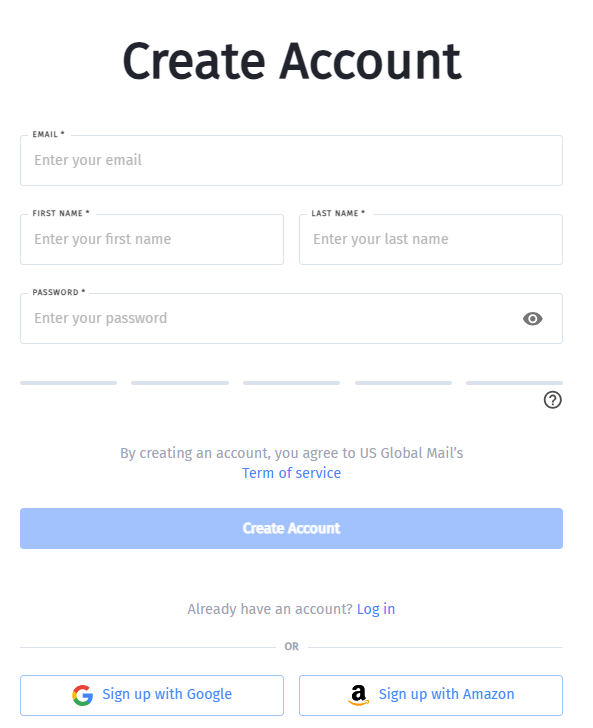The height and width of the screenshot is (728, 593).
Task: Click the third password strength bar
Action: click(x=291, y=383)
